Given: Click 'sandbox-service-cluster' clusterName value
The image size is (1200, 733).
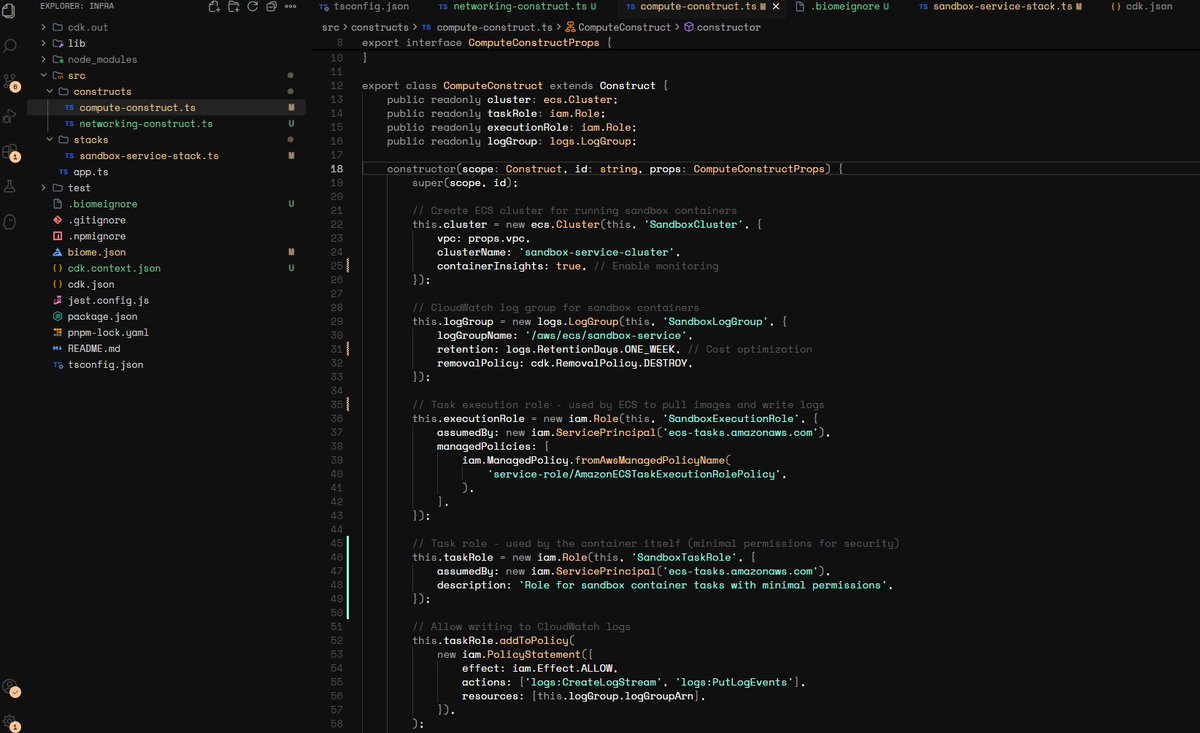Looking at the screenshot, I should 598,252.
